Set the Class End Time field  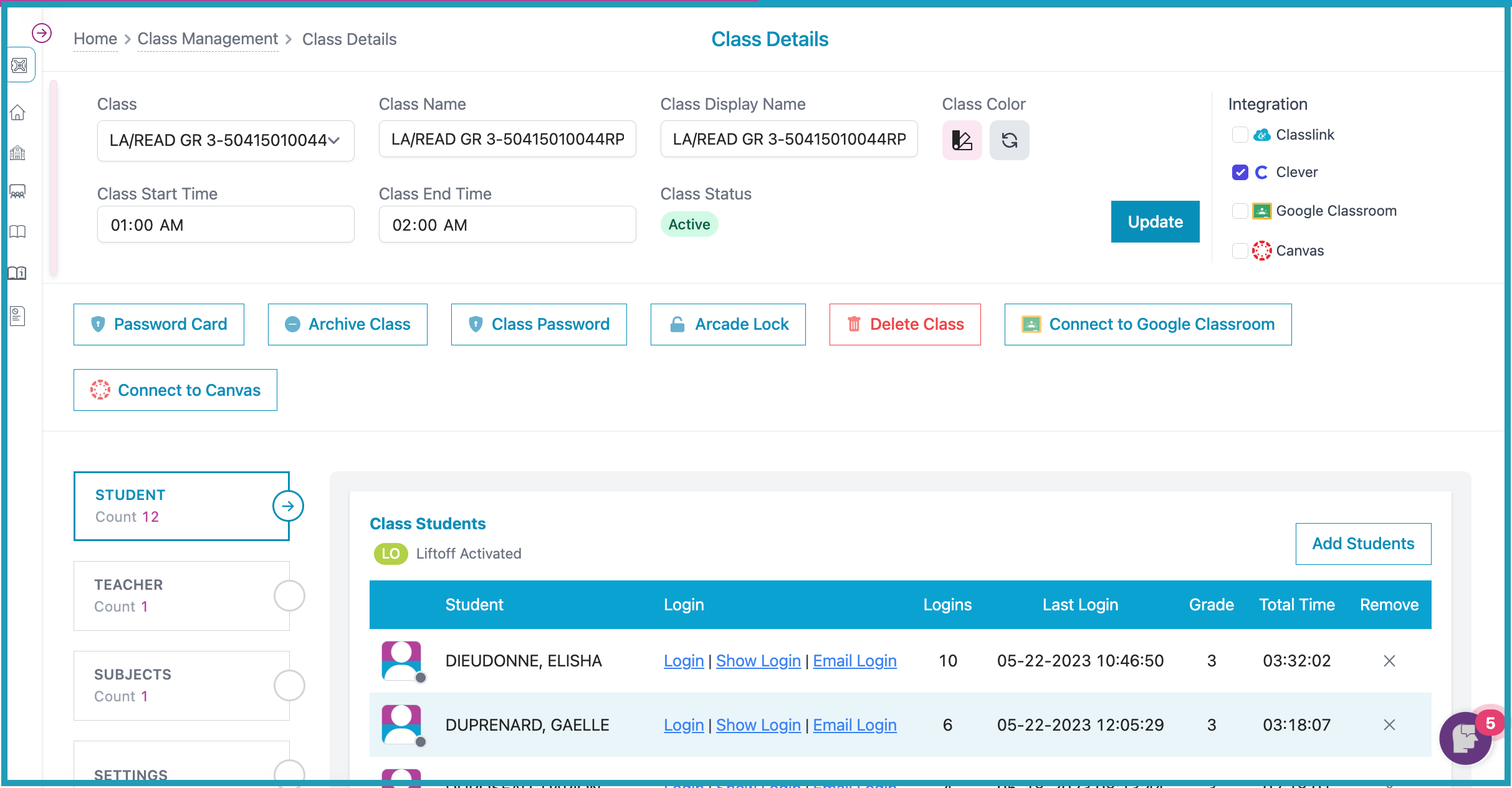coord(507,224)
